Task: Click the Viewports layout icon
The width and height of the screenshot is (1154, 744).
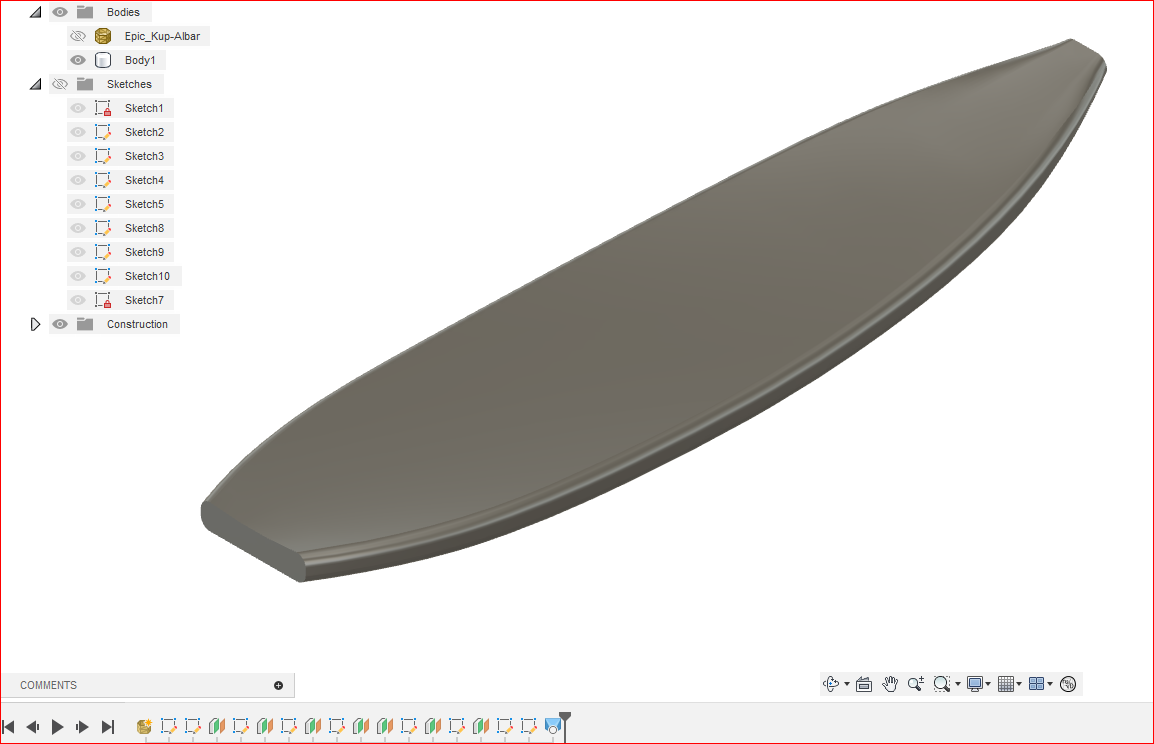Action: [1037, 683]
